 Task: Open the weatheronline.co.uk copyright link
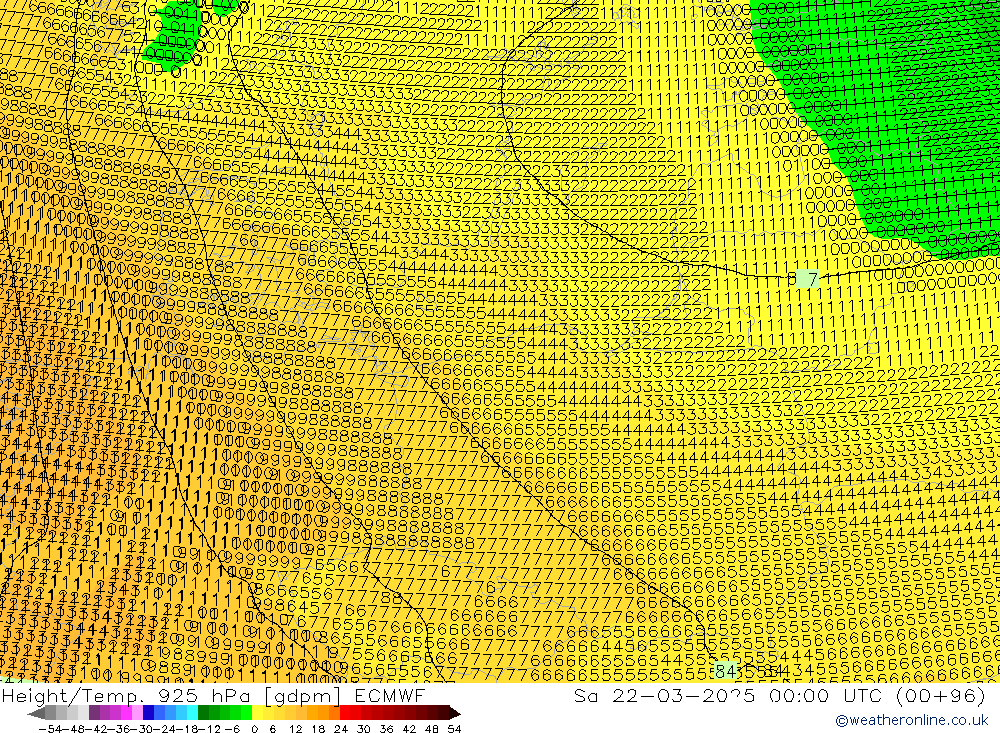[911, 720]
